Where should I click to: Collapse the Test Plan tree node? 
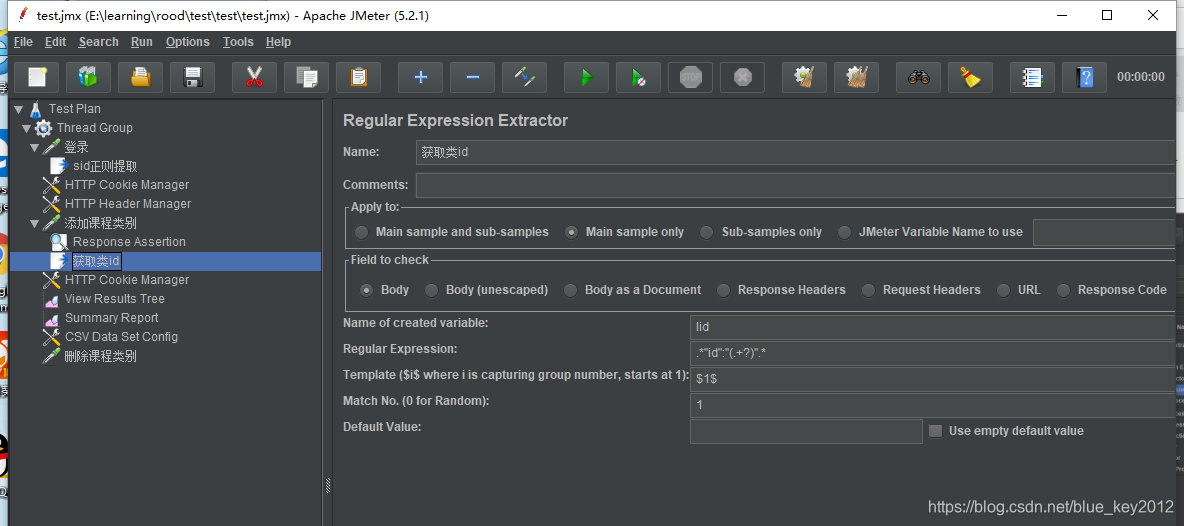tap(19, 109)
